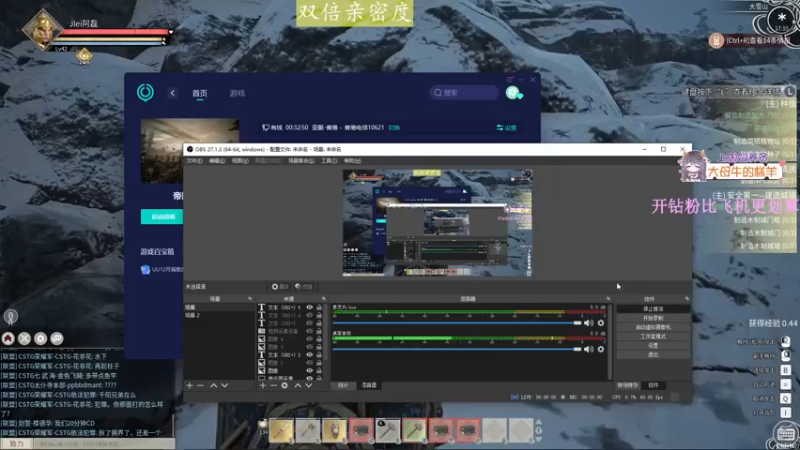The height and width of the screenshot is (450, 800).
Task: Toggle visibility of 图像 3 source
Action: tap(310, 347)
